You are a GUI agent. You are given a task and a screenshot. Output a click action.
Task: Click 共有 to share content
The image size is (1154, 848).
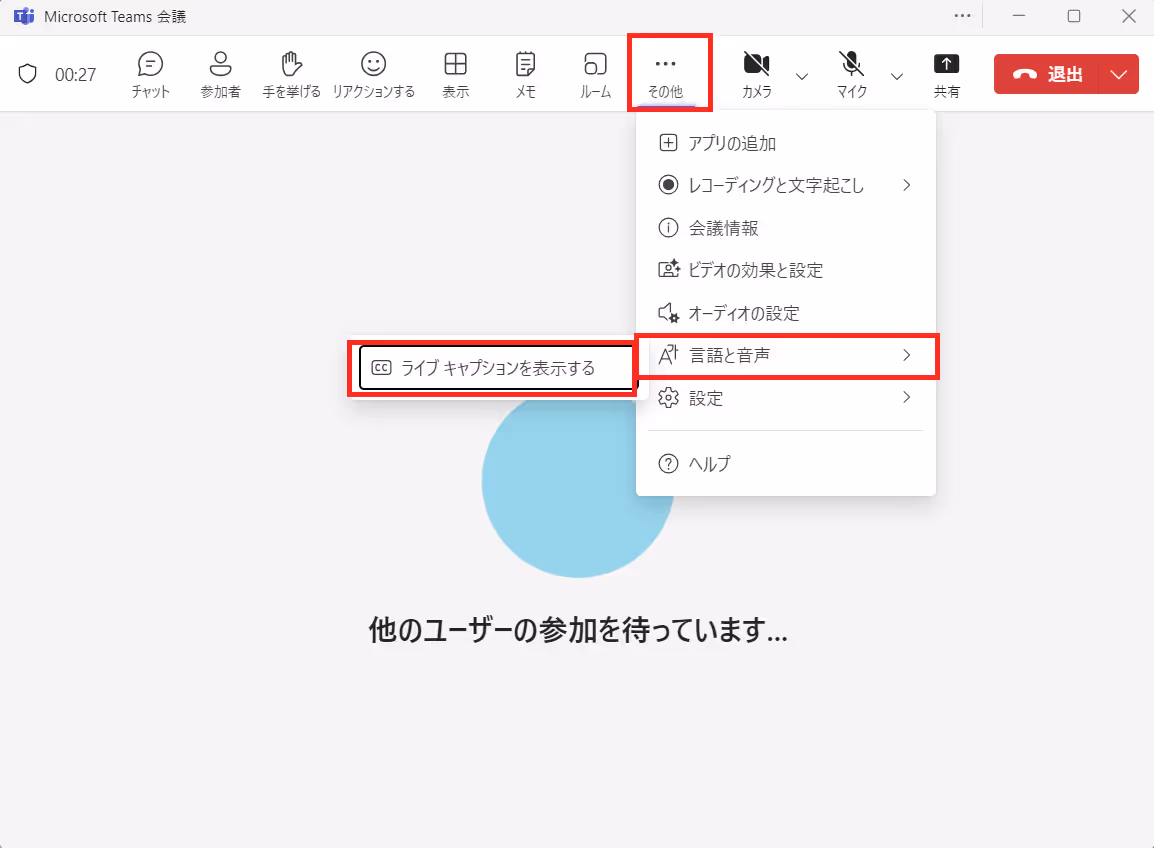click(x=946, y=75)
